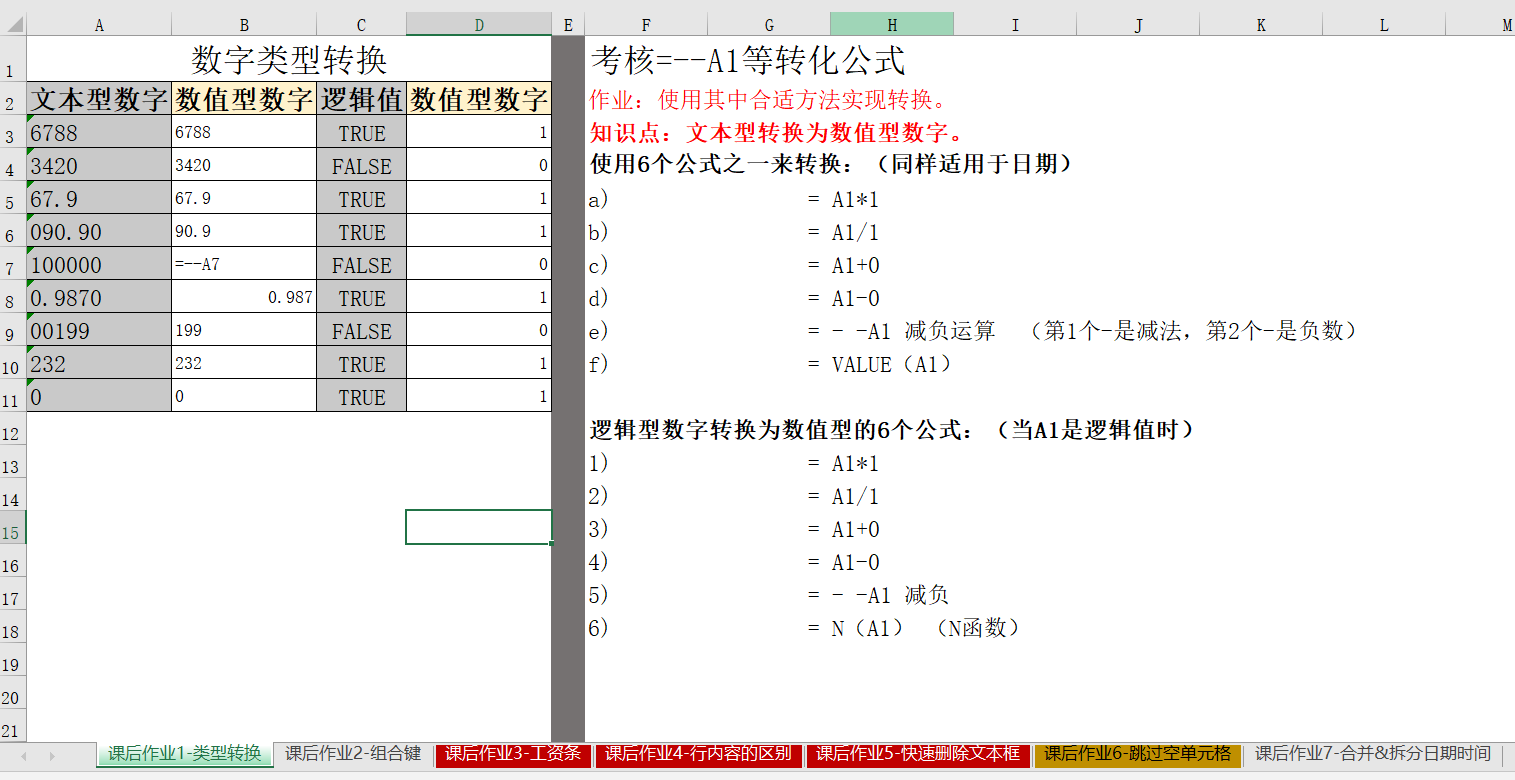Click the formula text = VALUE（A1）
Image resolution: width=1515 pixels, height=780 pixels.
click(x=880, y=364)
